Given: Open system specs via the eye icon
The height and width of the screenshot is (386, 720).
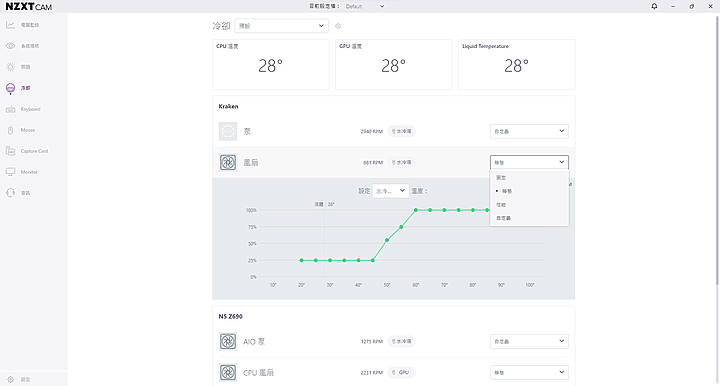Looking at the screenshot, I should point(11,46).
